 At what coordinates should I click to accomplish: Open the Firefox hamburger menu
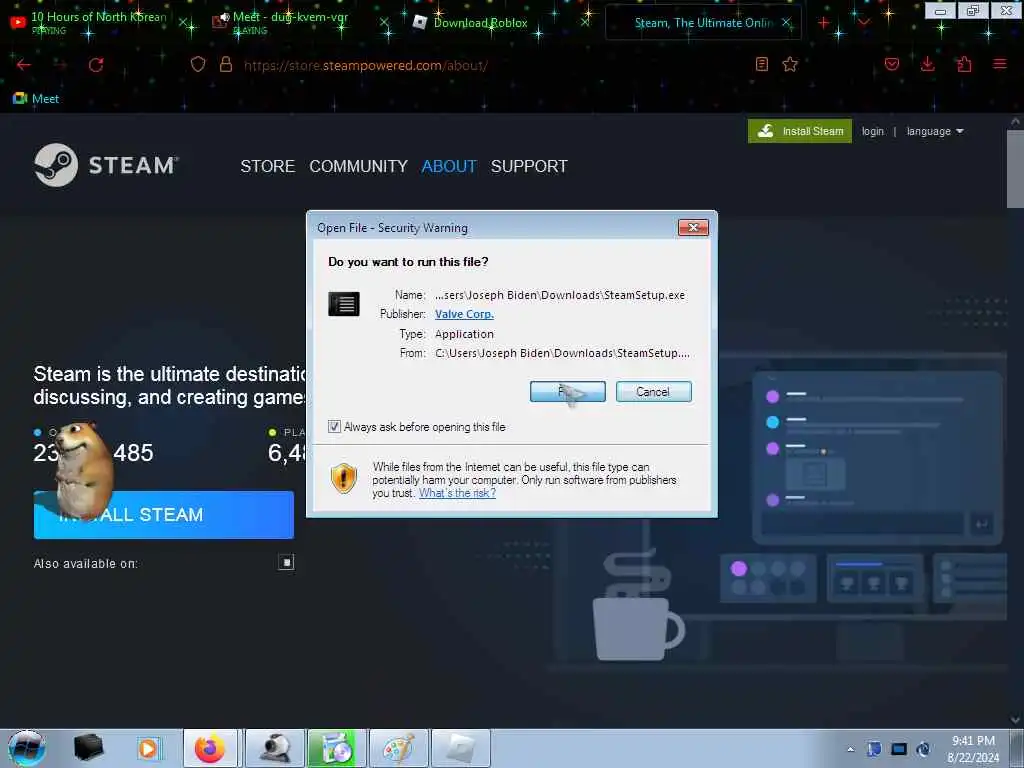pos(1000,64)
